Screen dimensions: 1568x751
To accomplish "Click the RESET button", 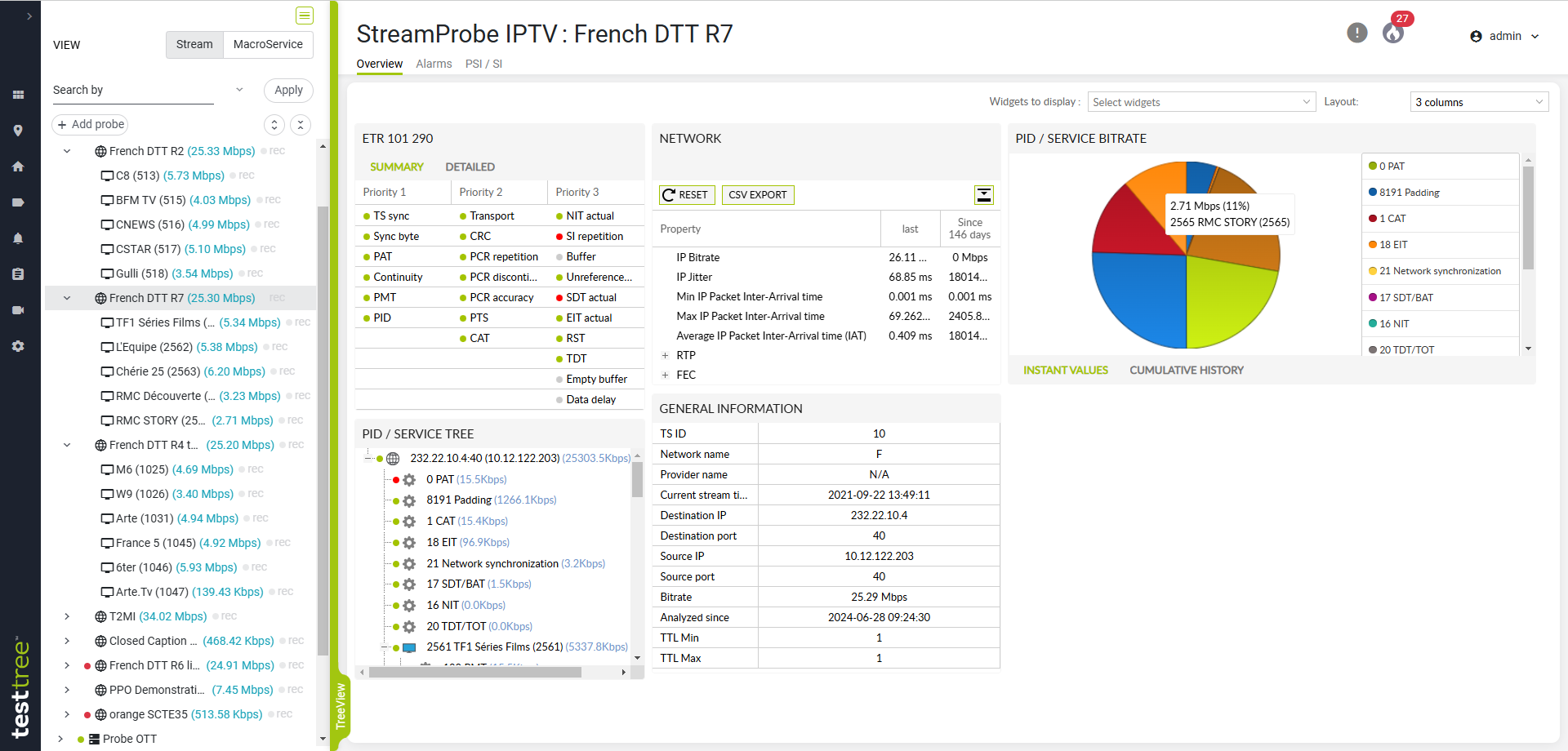I will [x=687, y=194].
